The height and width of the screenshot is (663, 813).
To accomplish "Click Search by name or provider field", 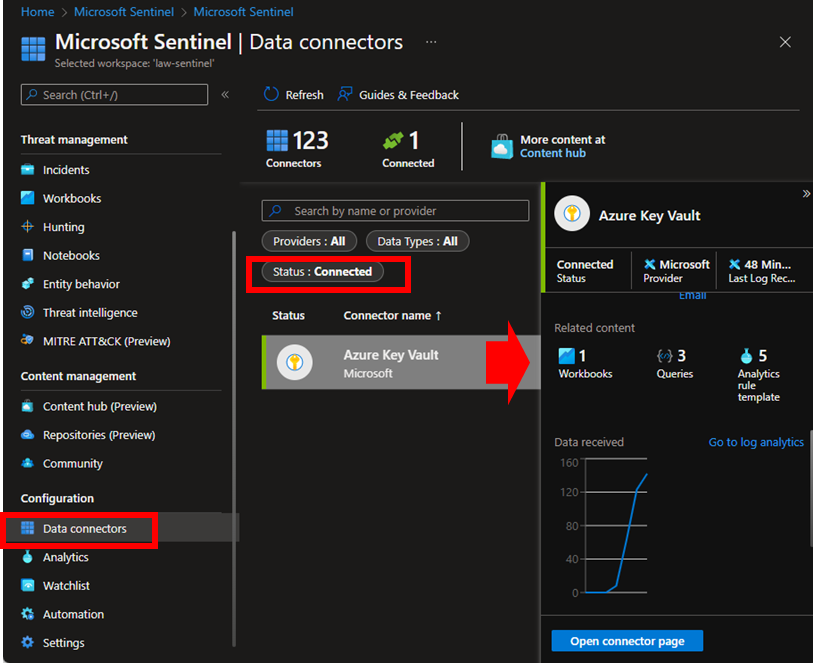I will [x=395, y=211].
